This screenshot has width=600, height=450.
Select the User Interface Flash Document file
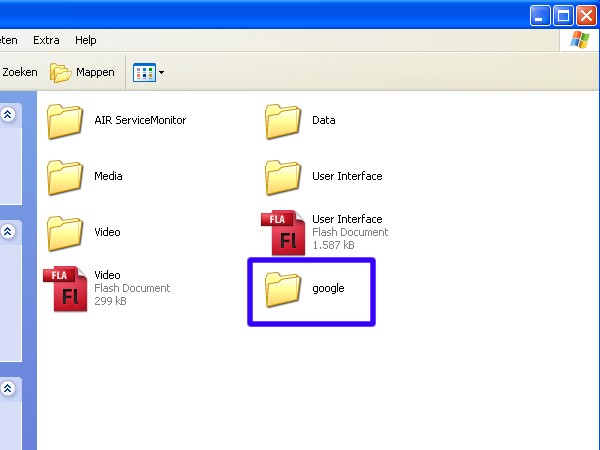(280, 232)
